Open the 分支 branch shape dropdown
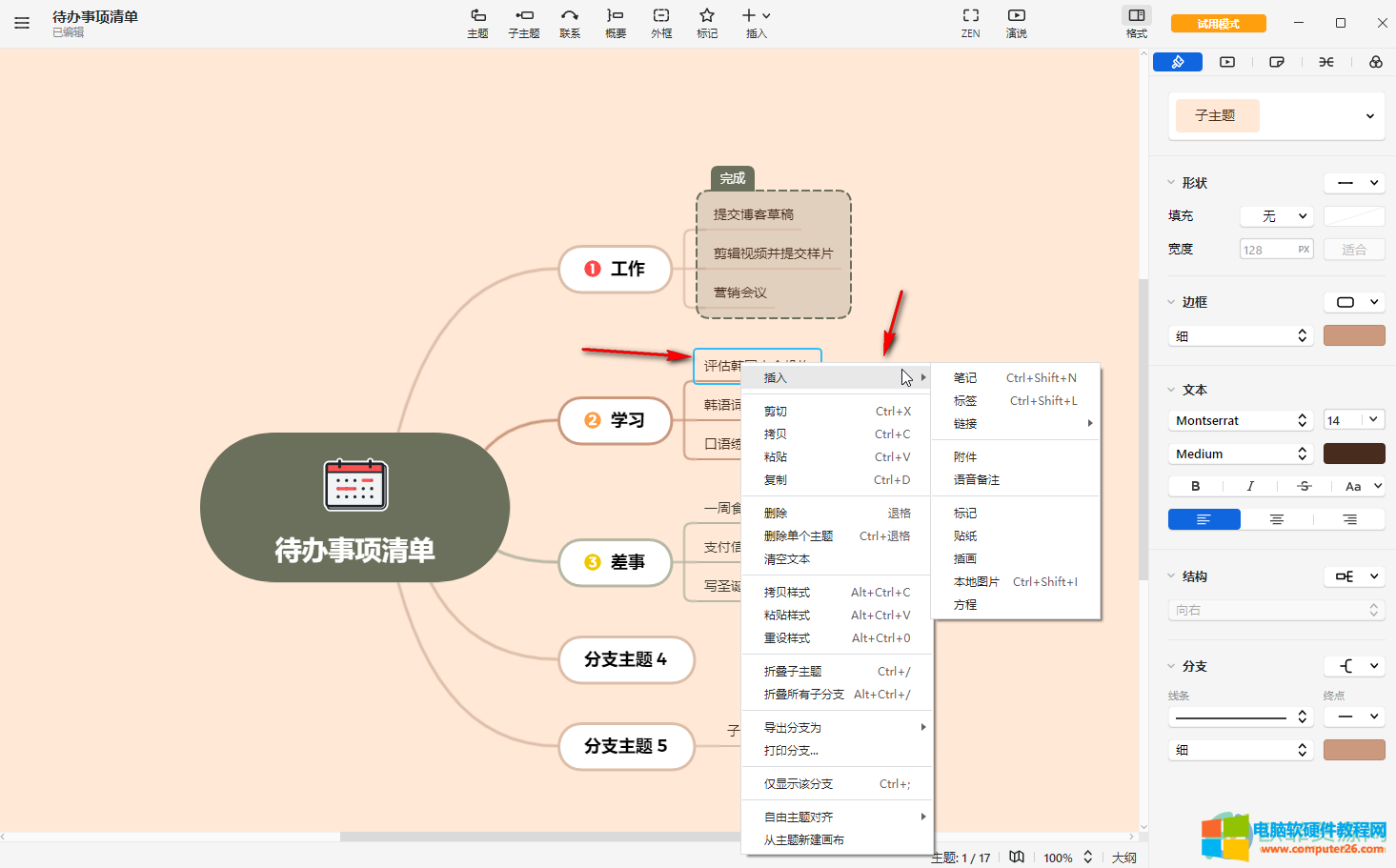 [1354, 666]
